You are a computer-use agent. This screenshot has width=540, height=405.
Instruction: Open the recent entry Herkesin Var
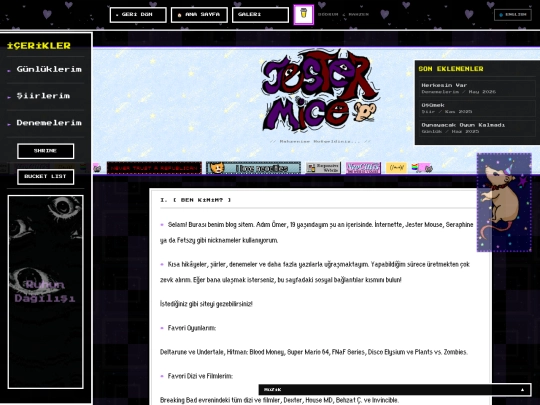(477, 88)
